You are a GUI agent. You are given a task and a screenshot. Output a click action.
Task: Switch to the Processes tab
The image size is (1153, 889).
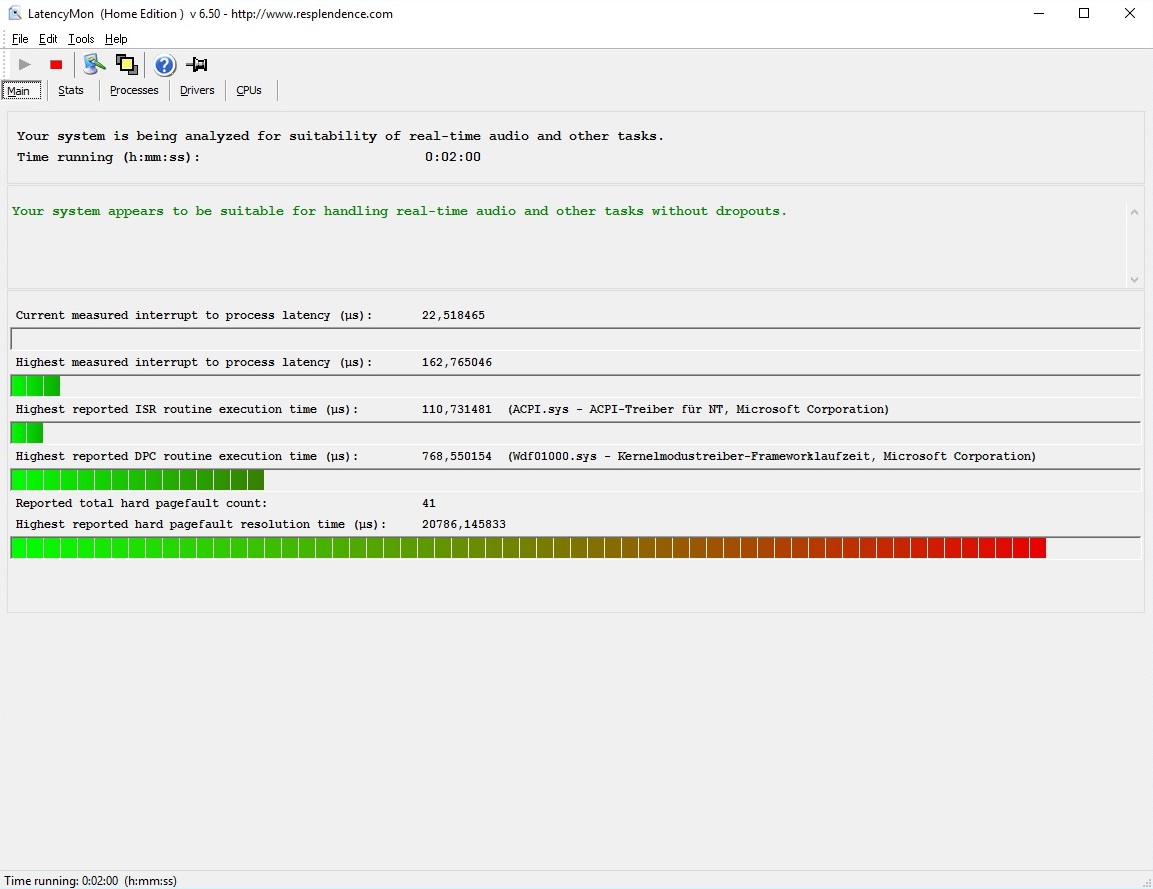(x=134, y=90)
